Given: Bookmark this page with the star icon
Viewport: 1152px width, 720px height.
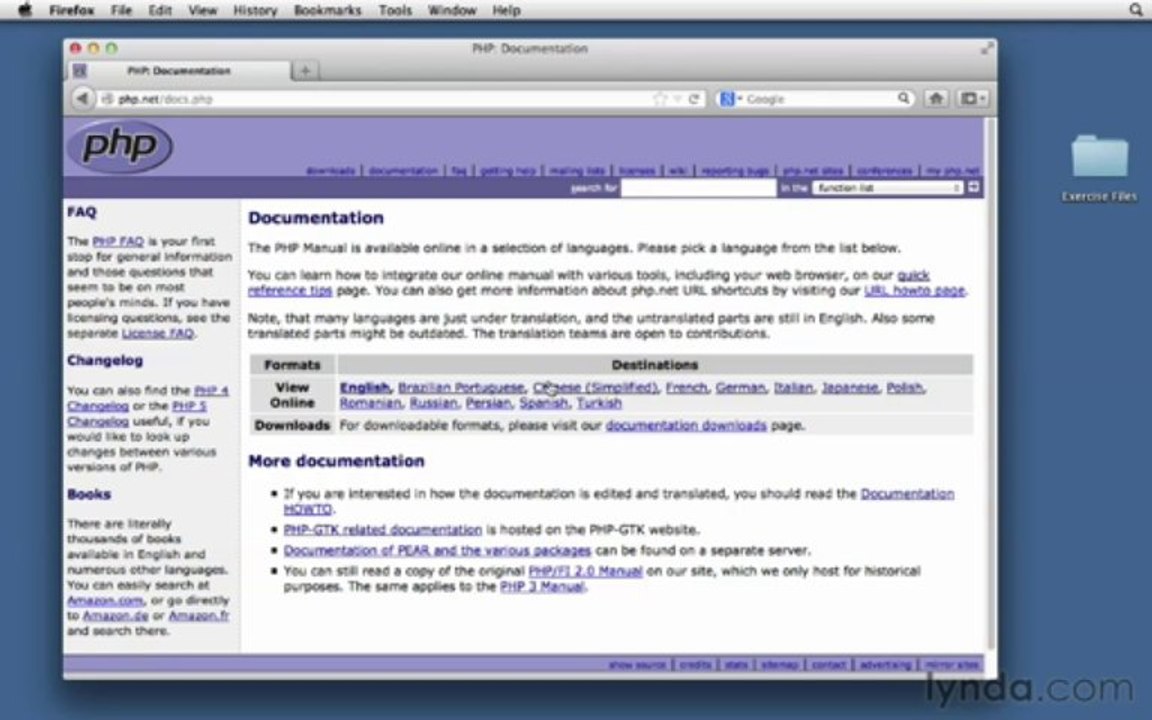Looking at the screenshot, I should click(x=660, y=98).
